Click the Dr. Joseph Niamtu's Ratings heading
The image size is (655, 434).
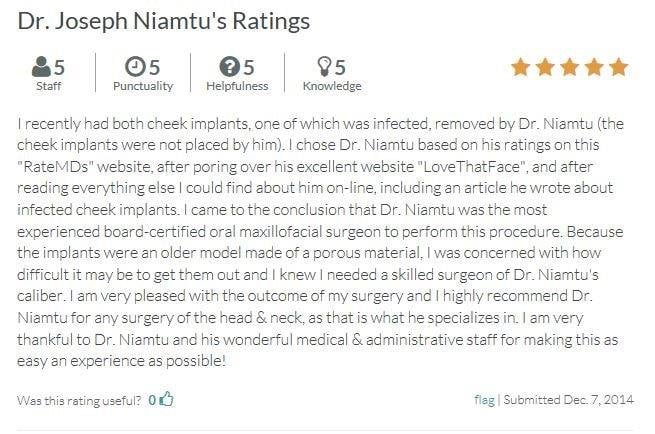coord(163,21)
